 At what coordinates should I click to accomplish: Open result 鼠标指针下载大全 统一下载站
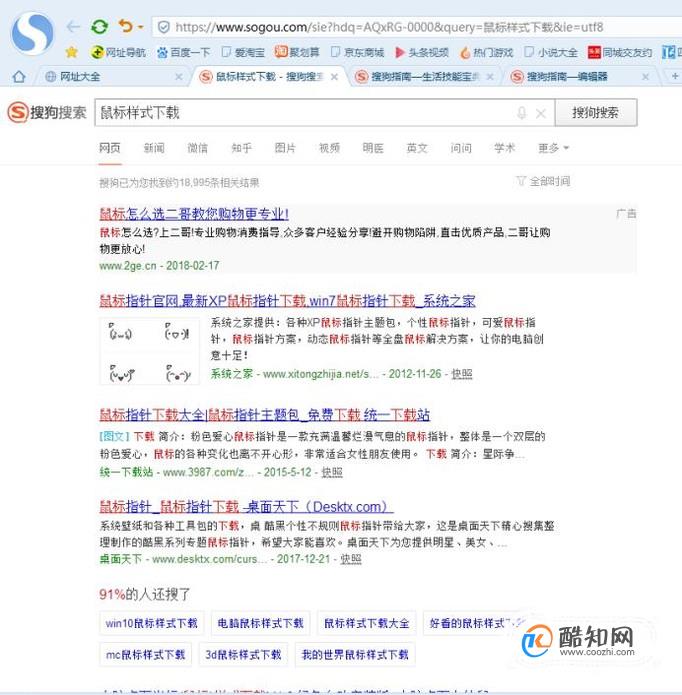[x=265, y=415]
